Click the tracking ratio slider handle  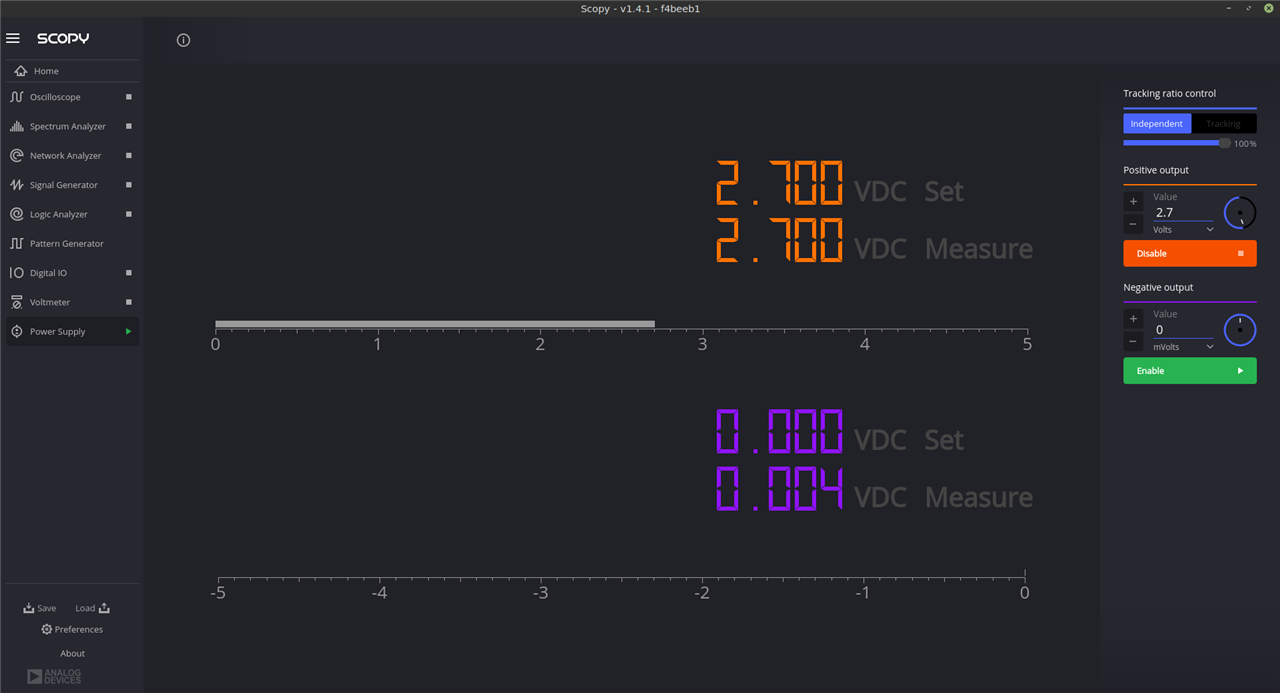pos(1225,143)
